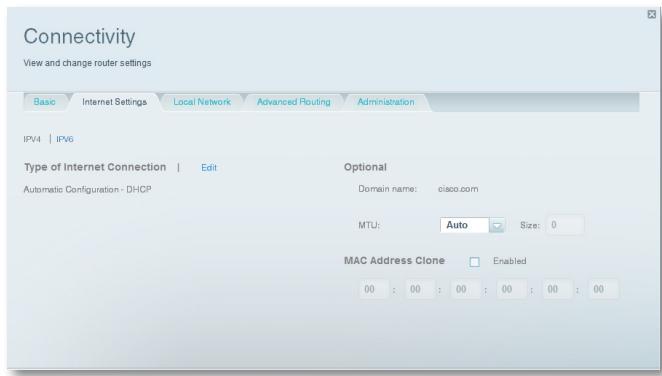Select the IPV4 settings link
This screenshot has width=662, height=376.
click(32, 139)
